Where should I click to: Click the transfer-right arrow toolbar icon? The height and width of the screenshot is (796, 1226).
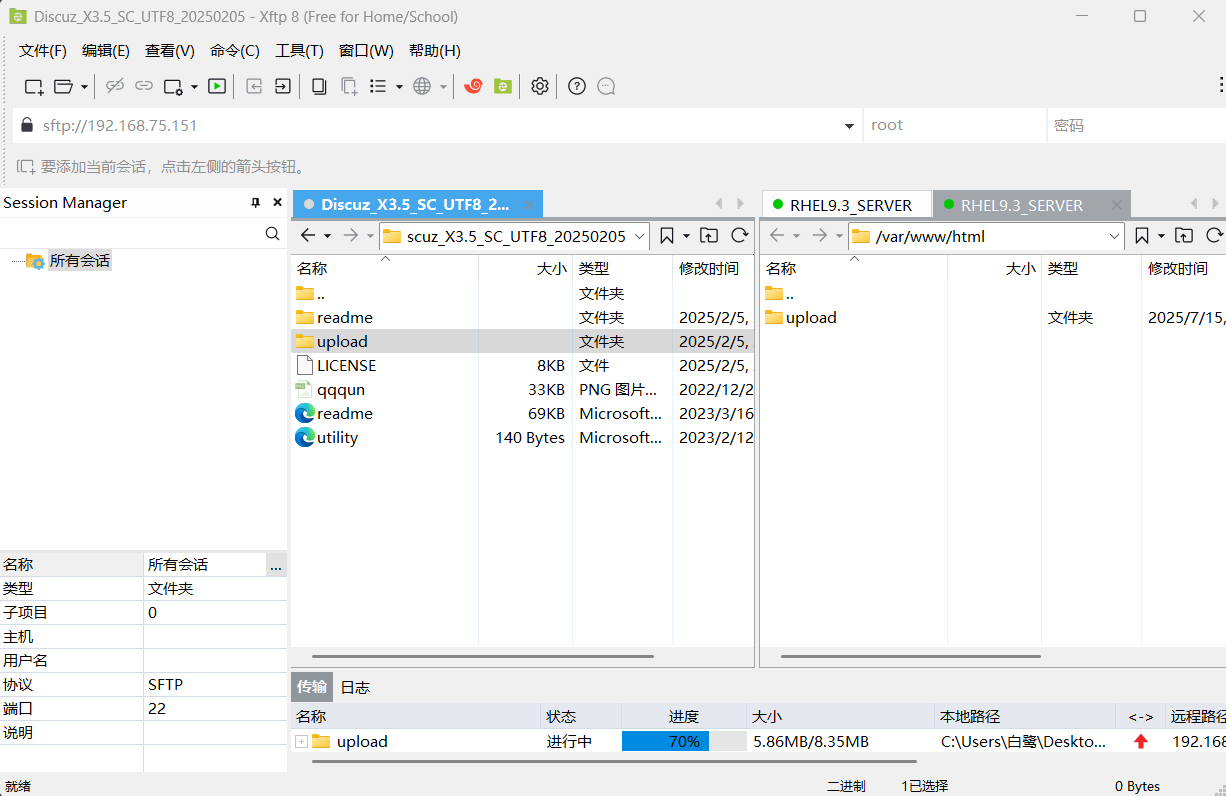pos(283,86)
